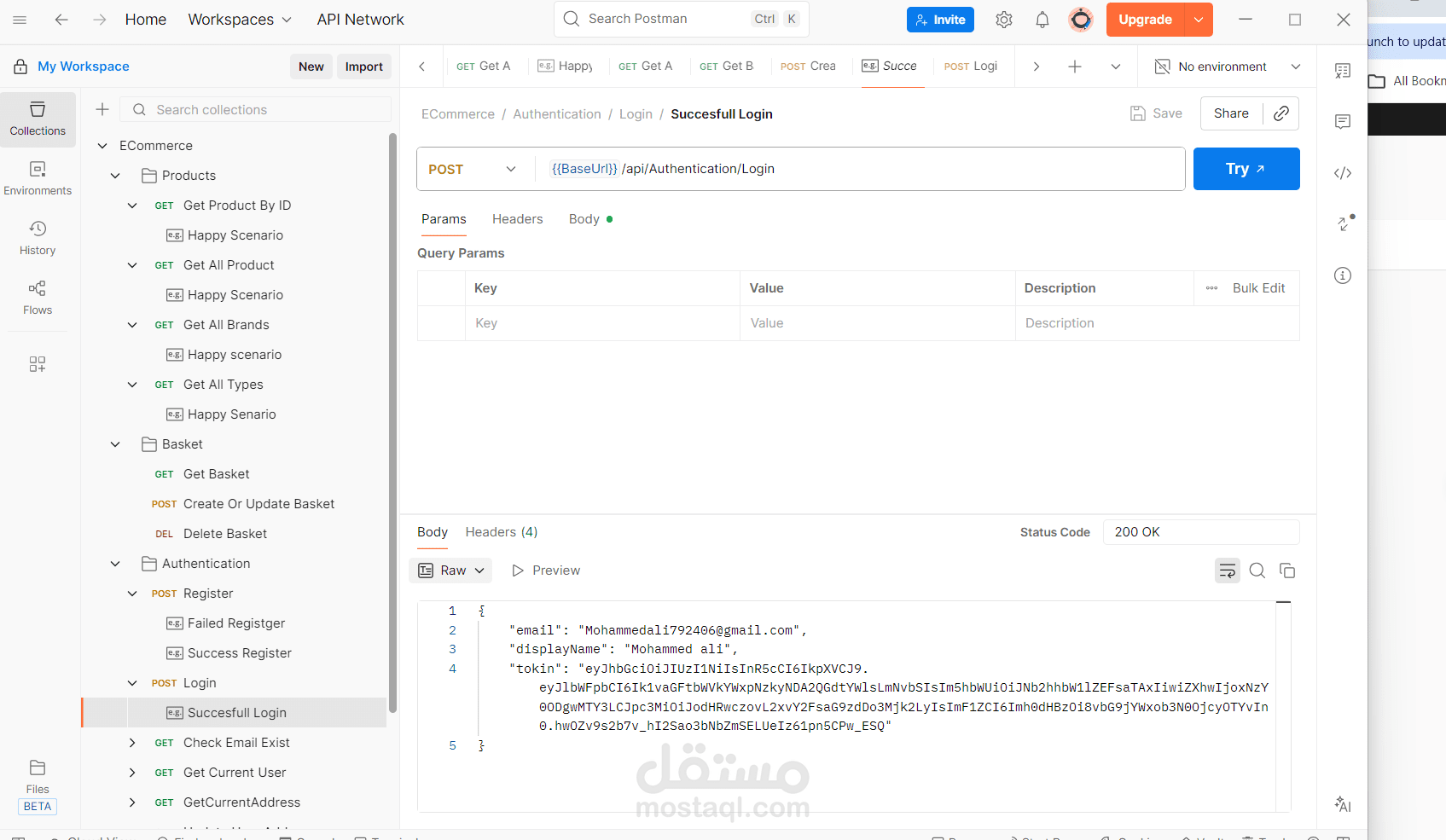Open the notifications bell
Screen dimensions: 1446x840
pyautogui.click(x=1042, y=20)
